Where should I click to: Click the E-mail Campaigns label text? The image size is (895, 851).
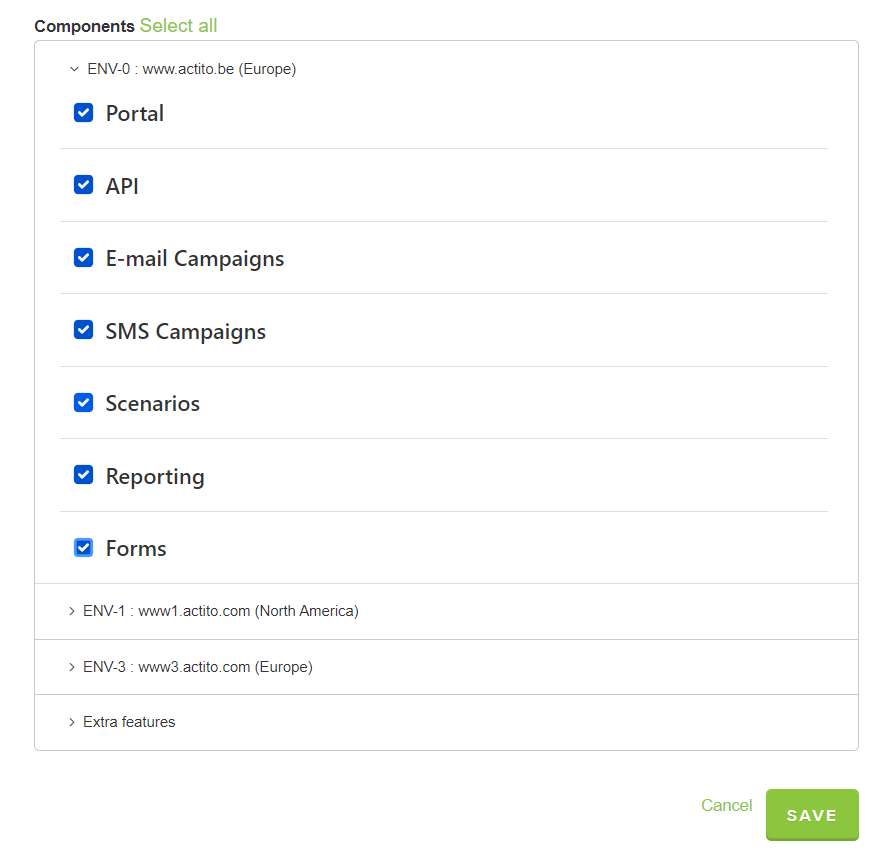[194, 257]
